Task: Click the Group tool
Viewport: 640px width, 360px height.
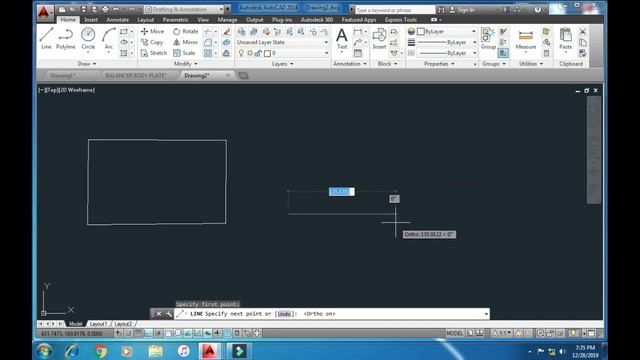Action: pos(488,38)
